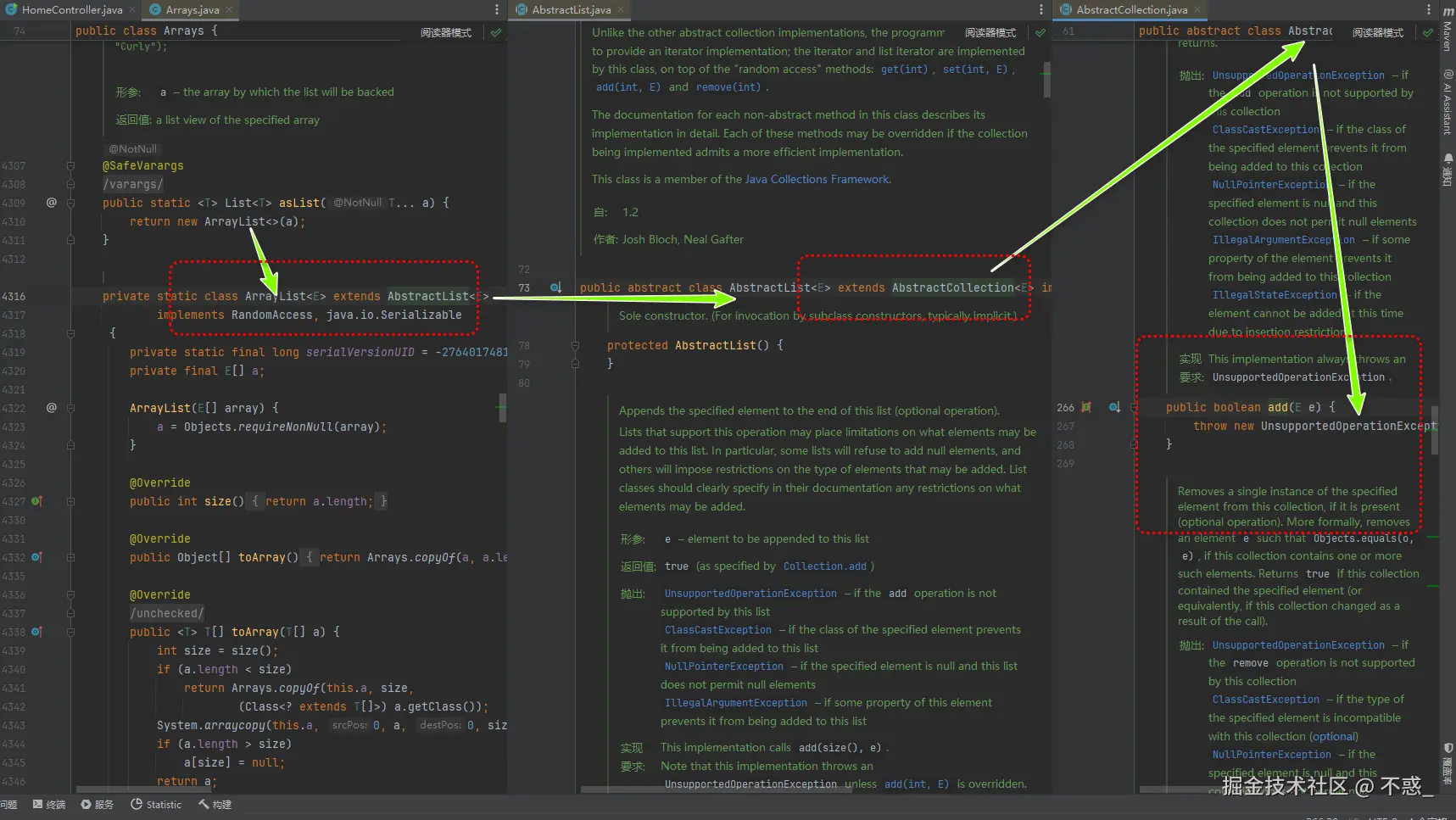1456x820 pixels.
Task: Open the get(int) documentation link
Action: (904, 70)
